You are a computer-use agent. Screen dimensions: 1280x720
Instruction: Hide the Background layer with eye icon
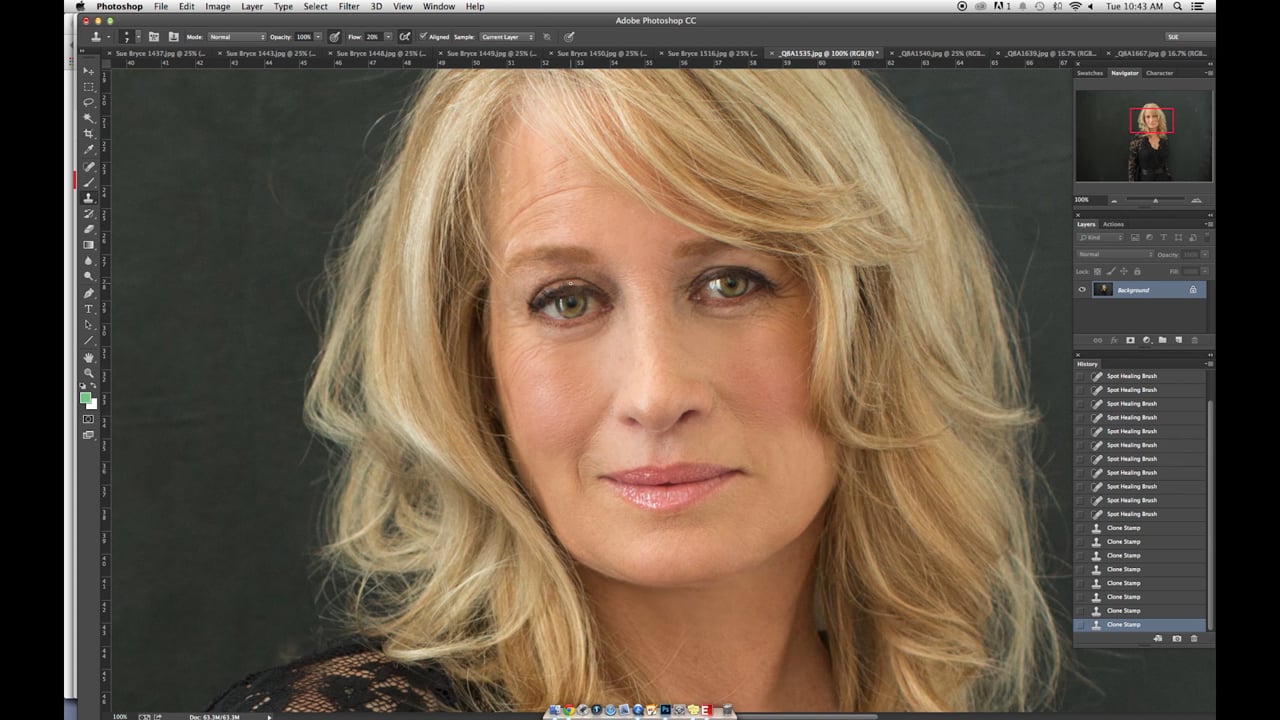point(1082,290)
